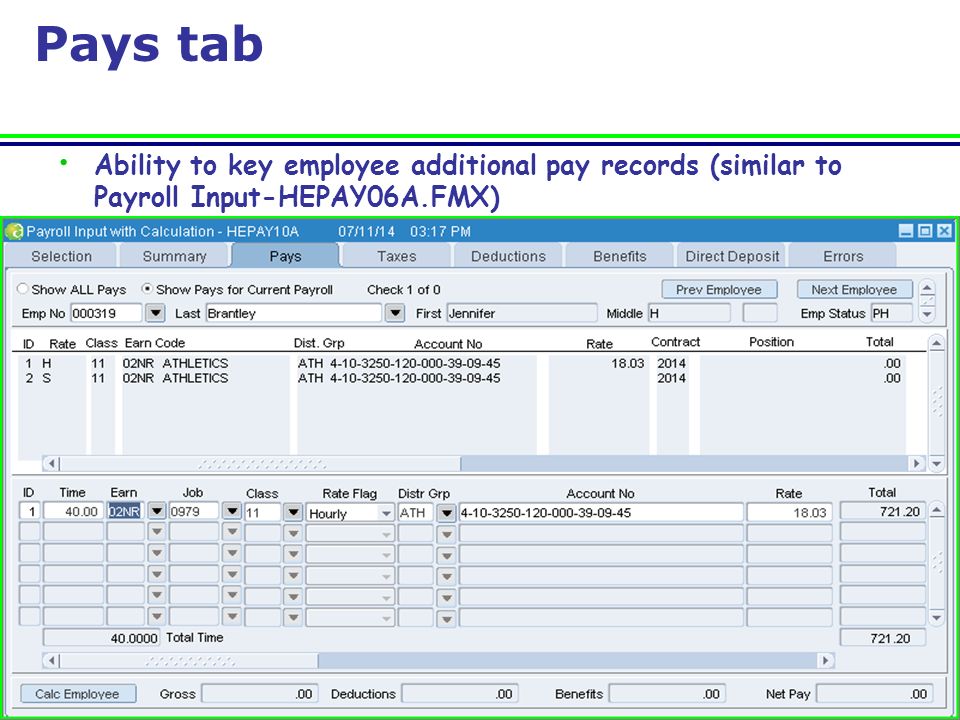This screenshot has width=960, height=720.
Task: Click the down arrow beside Emp Status
Action: pyautogui.click(x=928, y=314)
